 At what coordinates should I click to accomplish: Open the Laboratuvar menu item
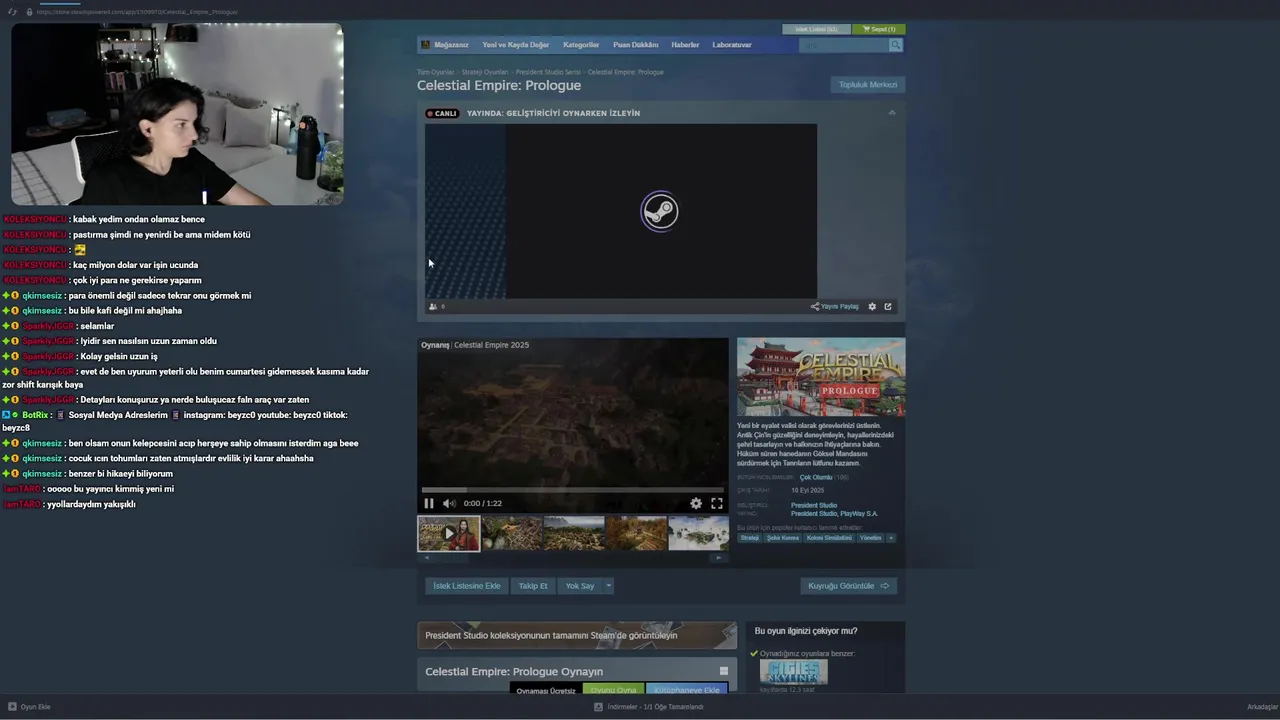(732, 45)
